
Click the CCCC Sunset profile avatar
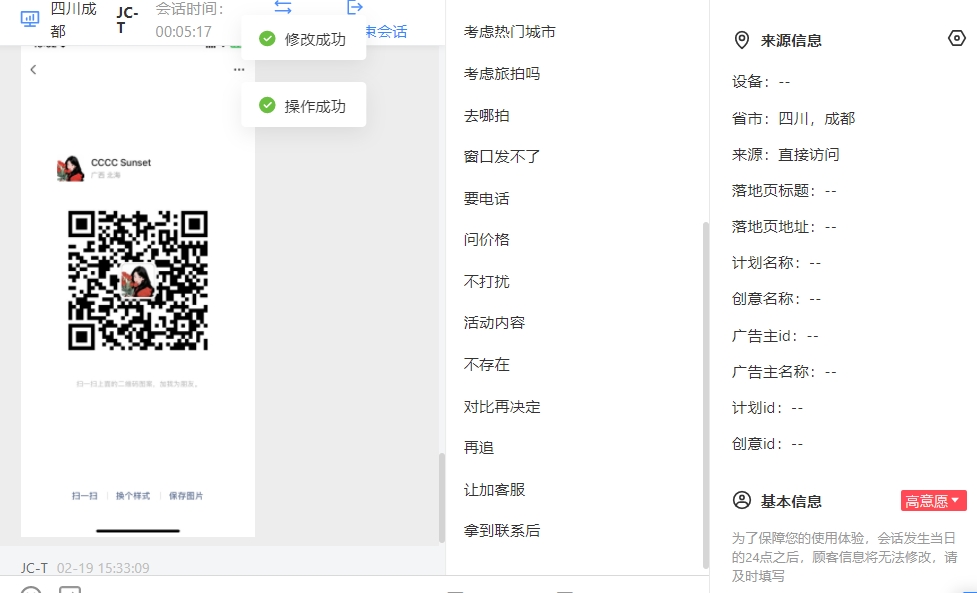point(70,168)
